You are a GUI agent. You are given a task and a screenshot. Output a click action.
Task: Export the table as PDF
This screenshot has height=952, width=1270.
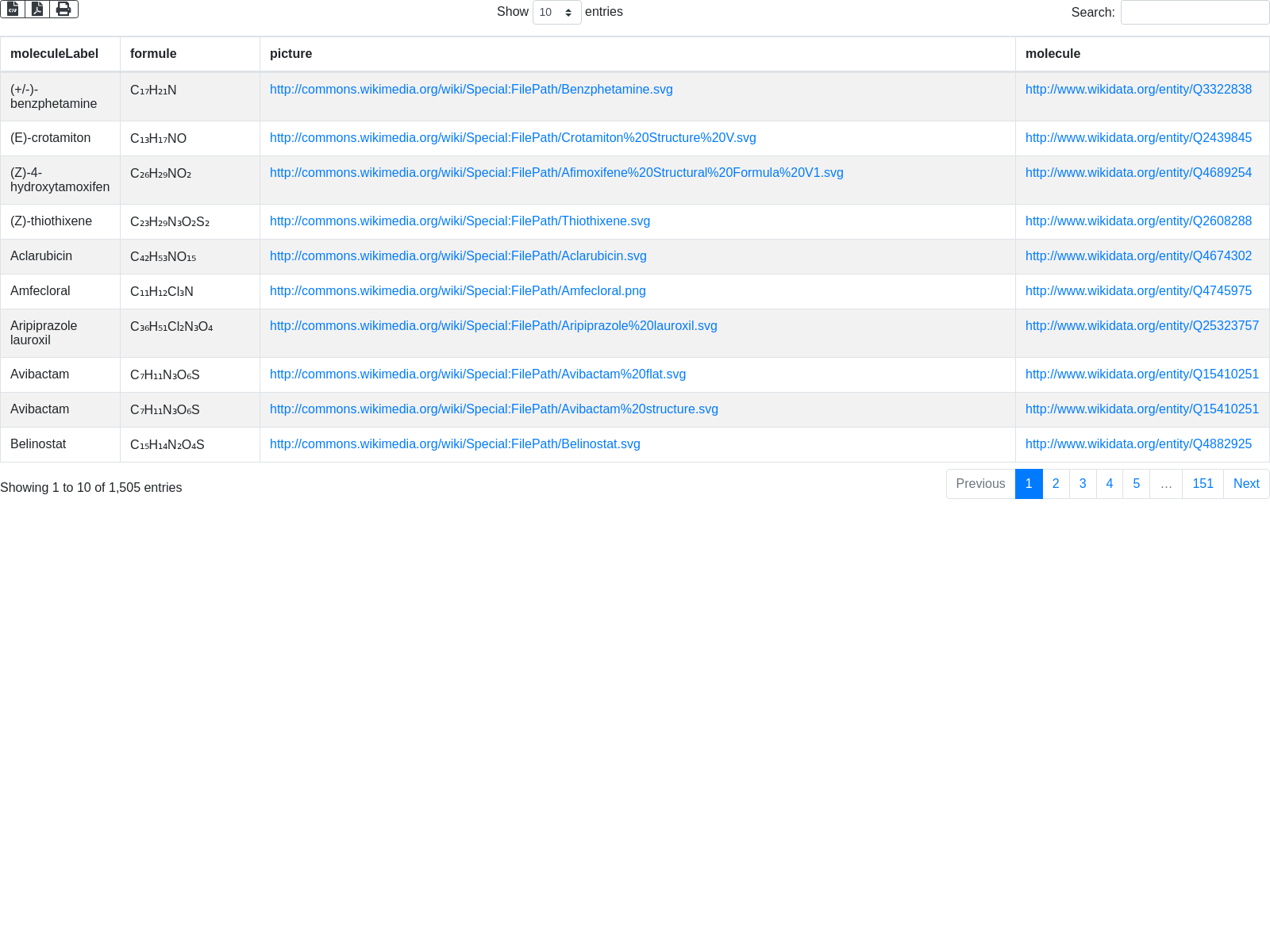[37, 9]
